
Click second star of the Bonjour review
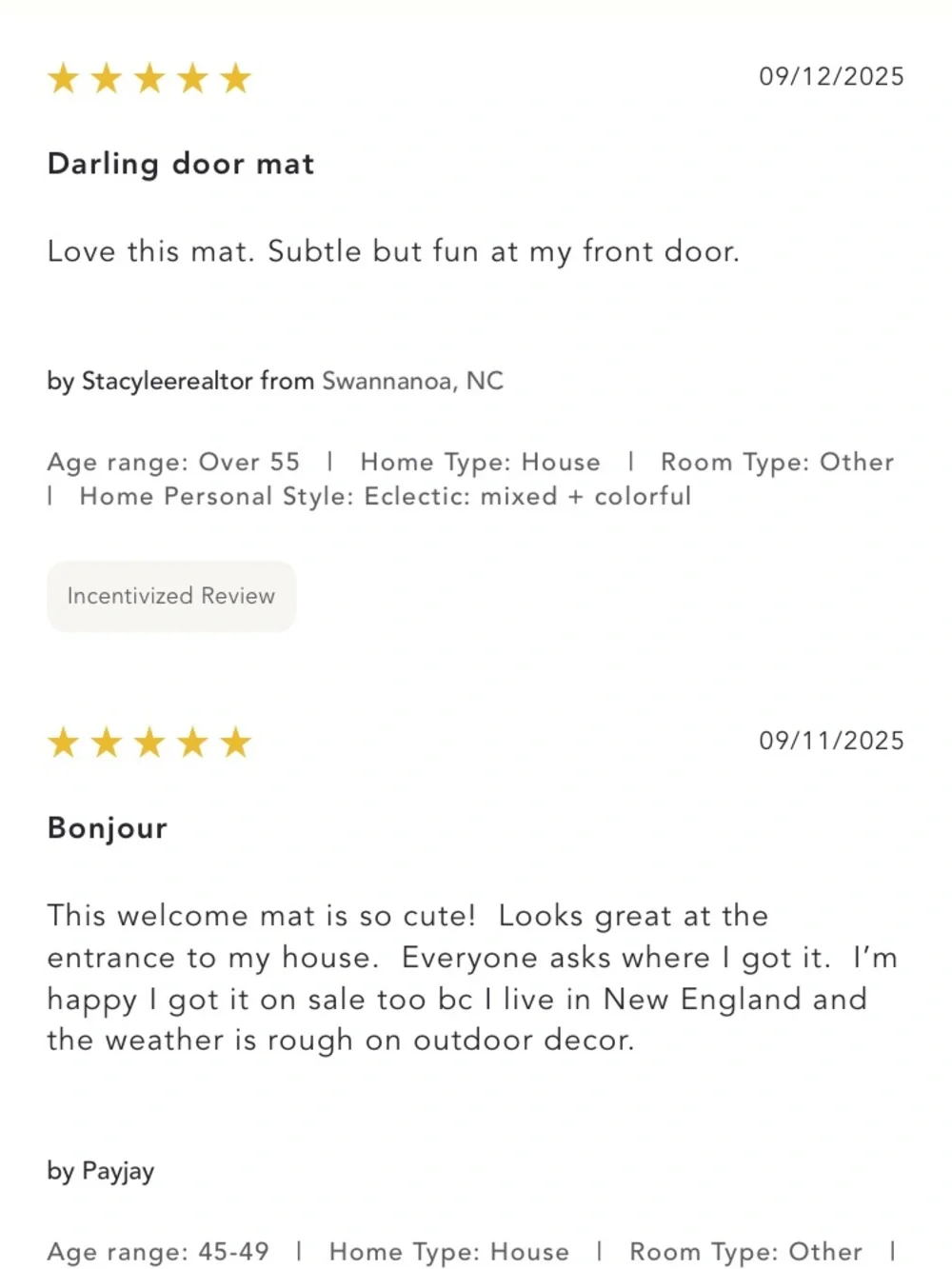tap(107, 742)
